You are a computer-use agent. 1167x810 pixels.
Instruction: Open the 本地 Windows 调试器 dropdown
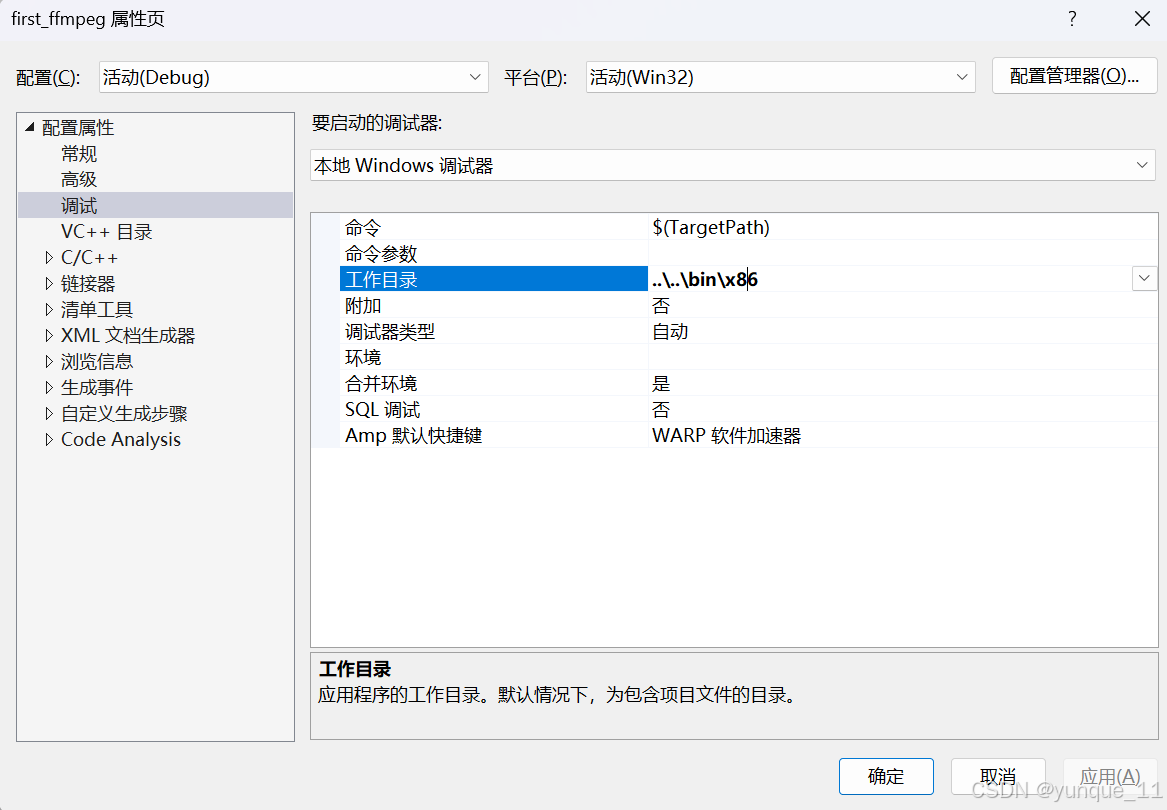click(1145, 165)
